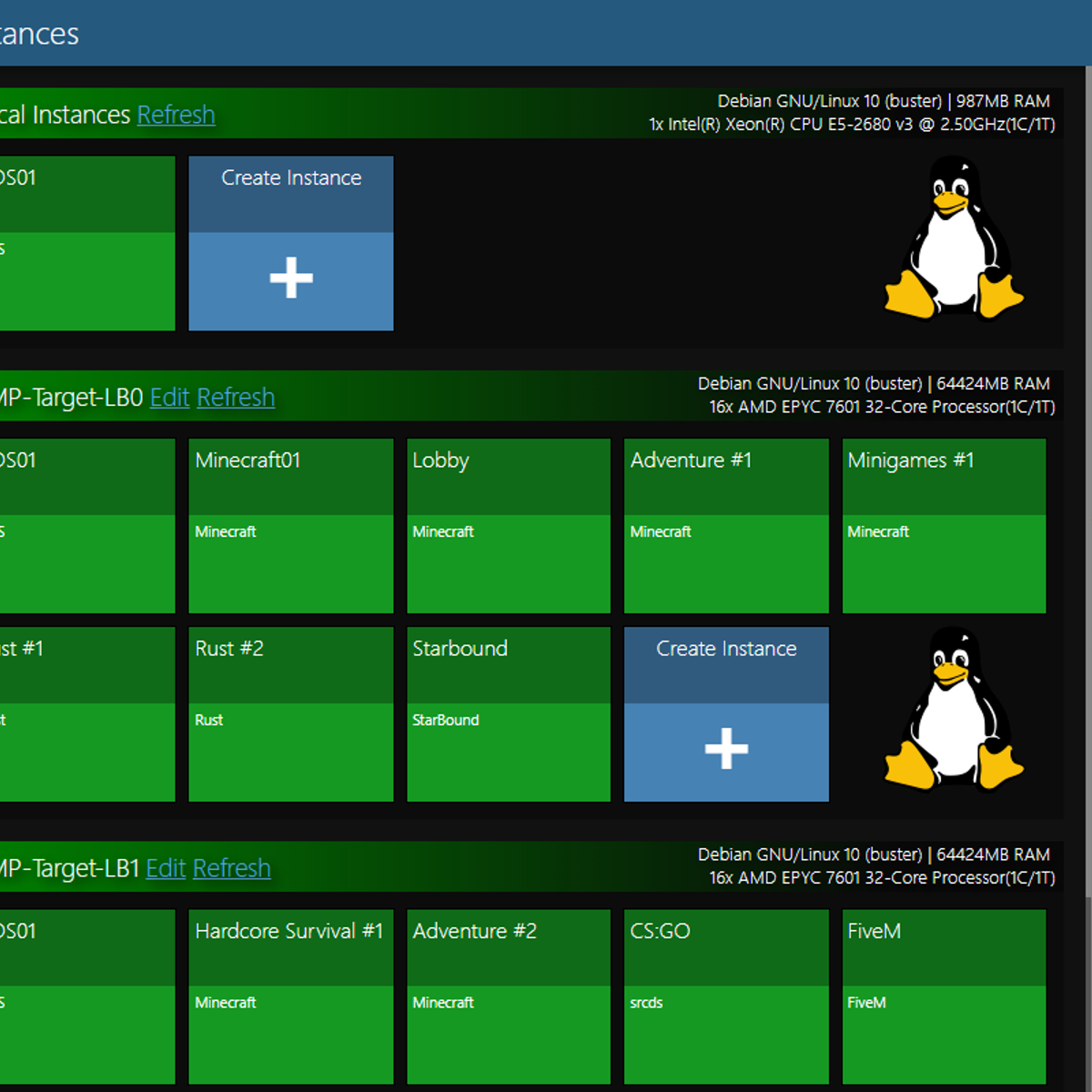The image size is (1092, 1092).
Task: Refresh the AMP-Target-LB0 instances
Action: (236, 398)
